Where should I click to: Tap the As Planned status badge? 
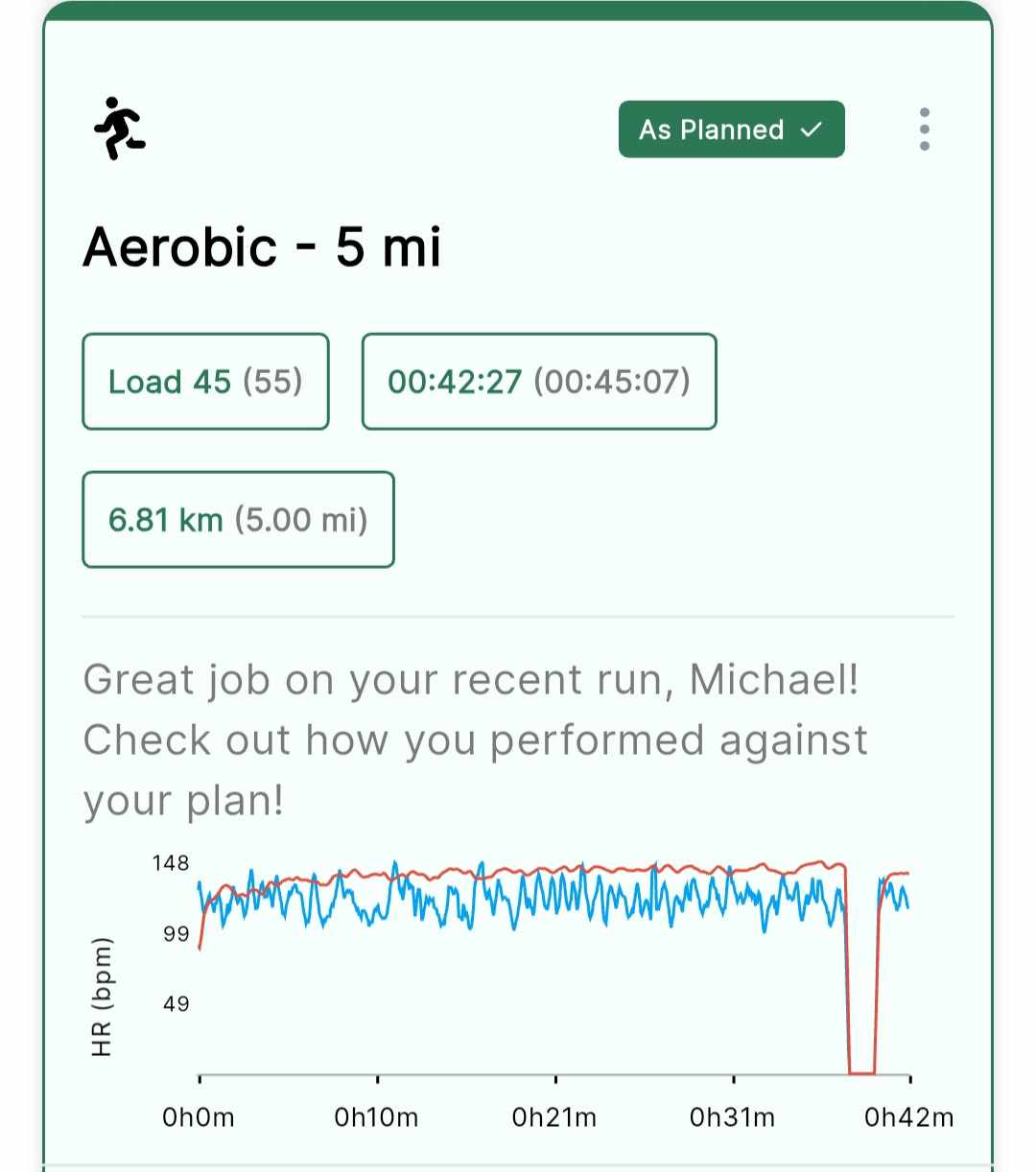click(x=732, y=129)
